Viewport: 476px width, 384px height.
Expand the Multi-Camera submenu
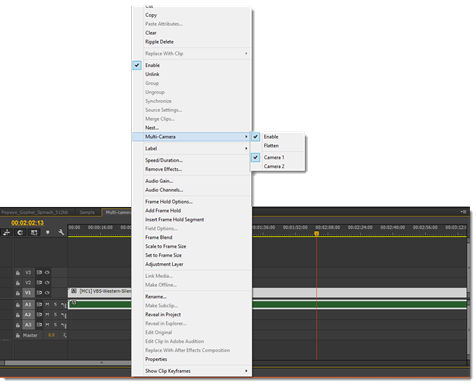[x=191, y=137]
